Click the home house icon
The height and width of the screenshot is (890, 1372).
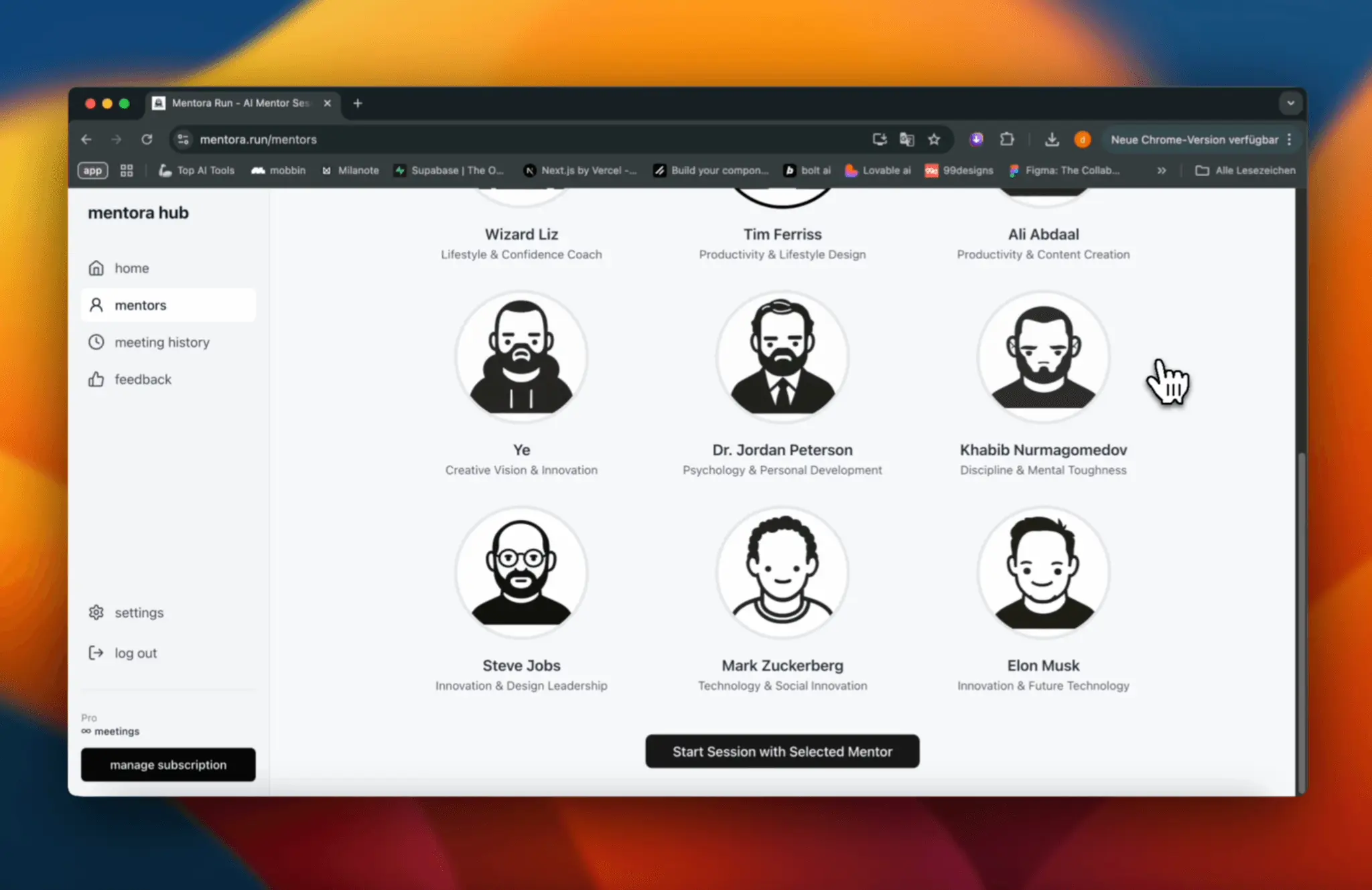point(96,268)
